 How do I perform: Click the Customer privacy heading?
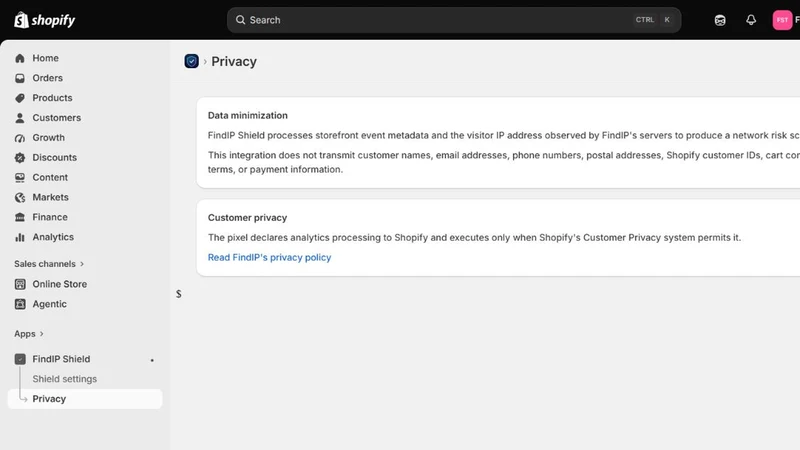[247, 217]
